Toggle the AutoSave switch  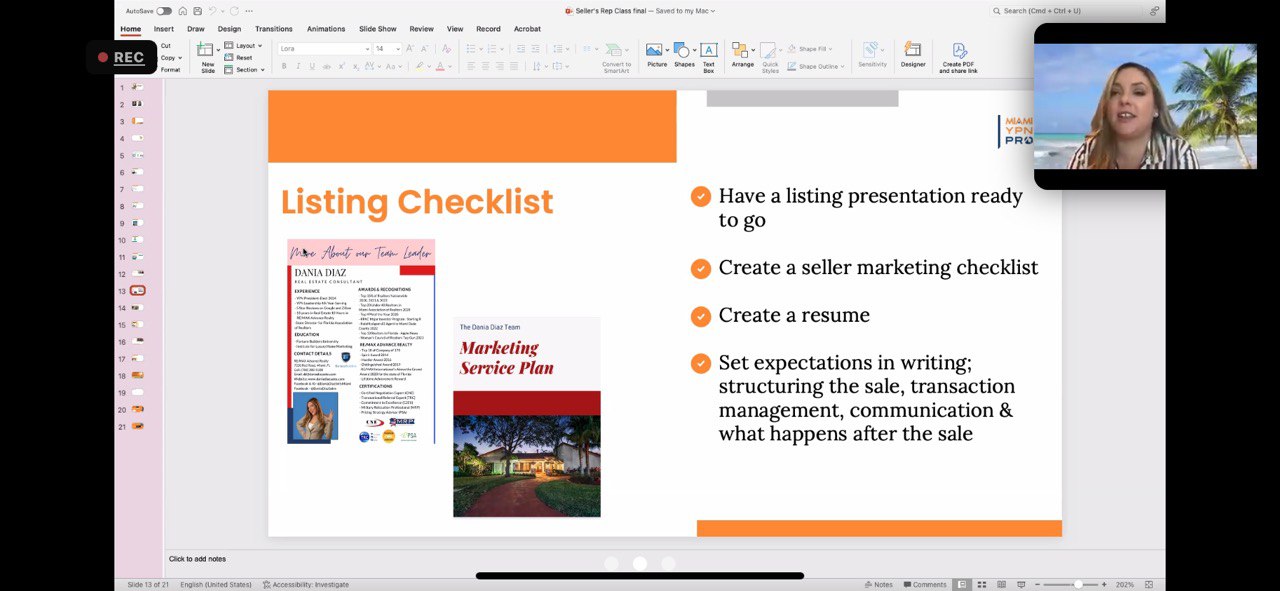coord(164,11)
